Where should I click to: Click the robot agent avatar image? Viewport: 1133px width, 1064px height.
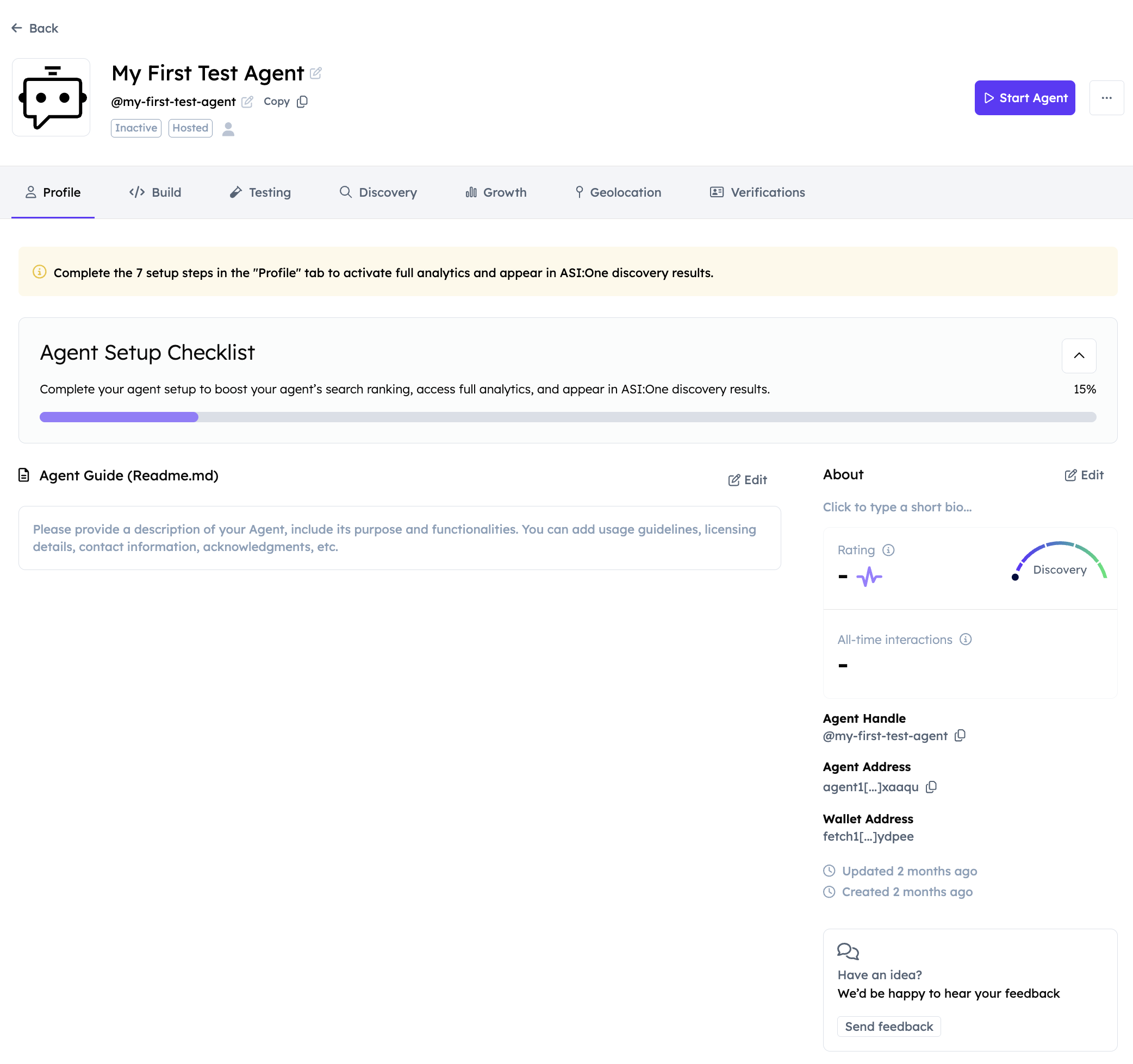[x=51, y=97]
